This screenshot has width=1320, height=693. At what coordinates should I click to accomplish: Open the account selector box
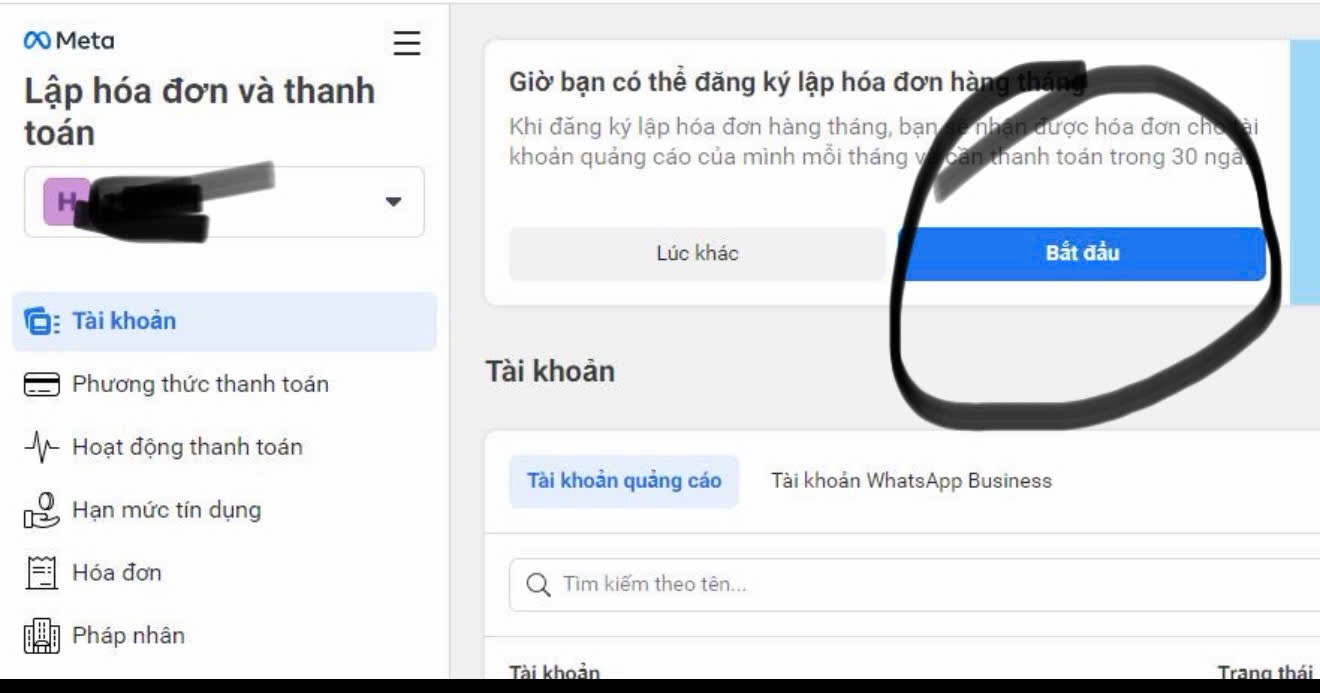(x=224, y=202)
